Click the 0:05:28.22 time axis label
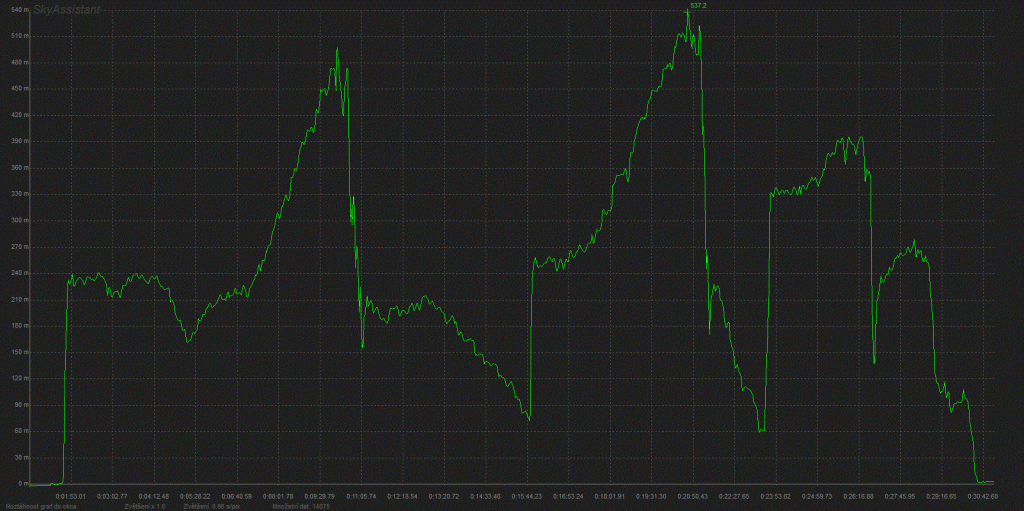The height and width of the screenshot is (511, 1024). (x=195, y=495)
